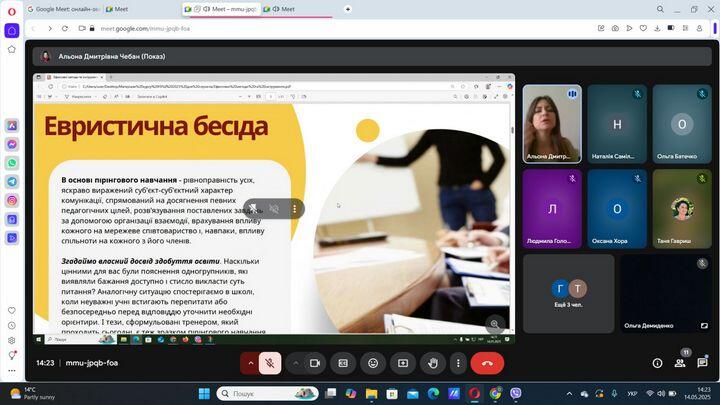Start presenting your screen
This screenshot has width=720, height=405.
(x=403, y=363)
